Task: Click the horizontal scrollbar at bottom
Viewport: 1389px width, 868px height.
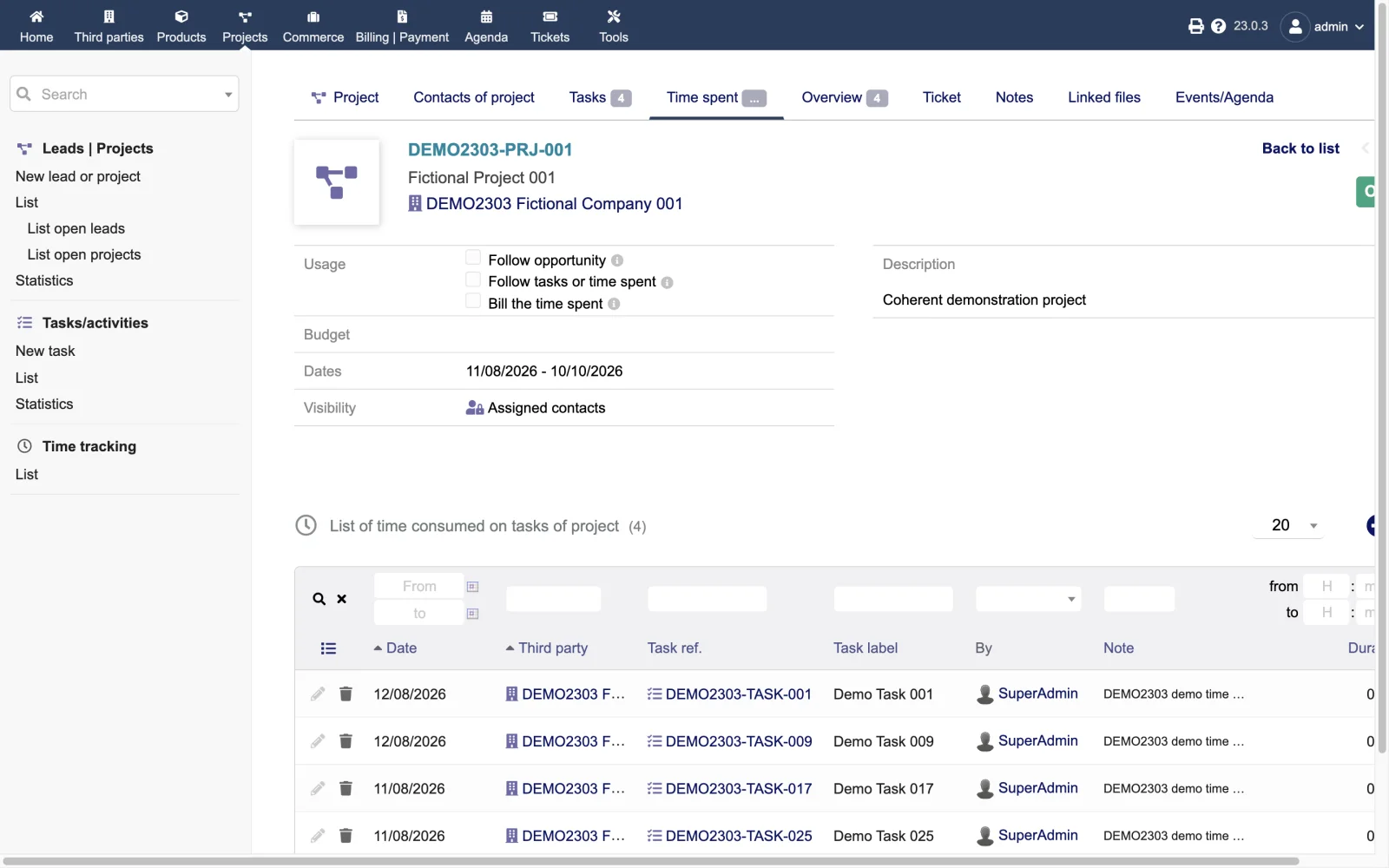Action: [x=651, y=861]
